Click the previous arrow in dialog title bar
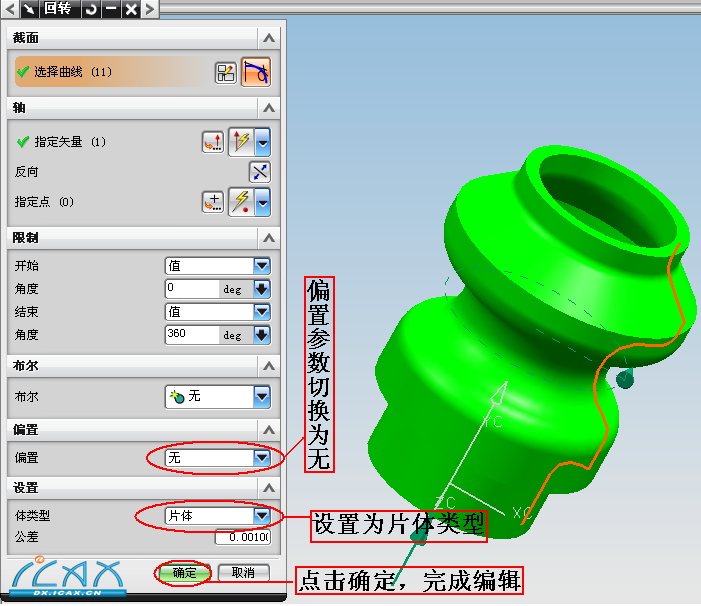Image resolution: width=701 pixels, height=606 pixels. [x=10, y=8]
